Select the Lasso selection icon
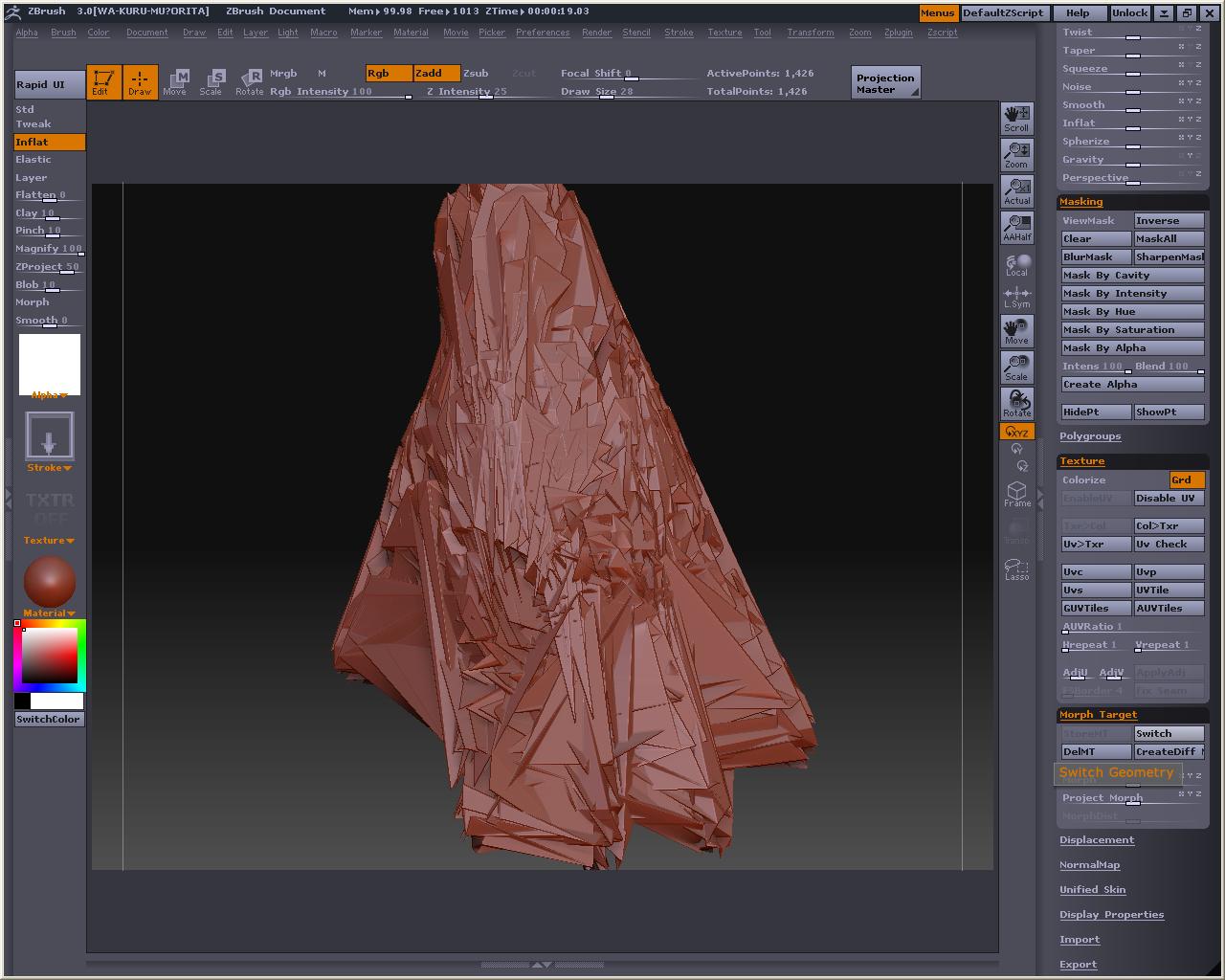 [x=1016, y=569]
